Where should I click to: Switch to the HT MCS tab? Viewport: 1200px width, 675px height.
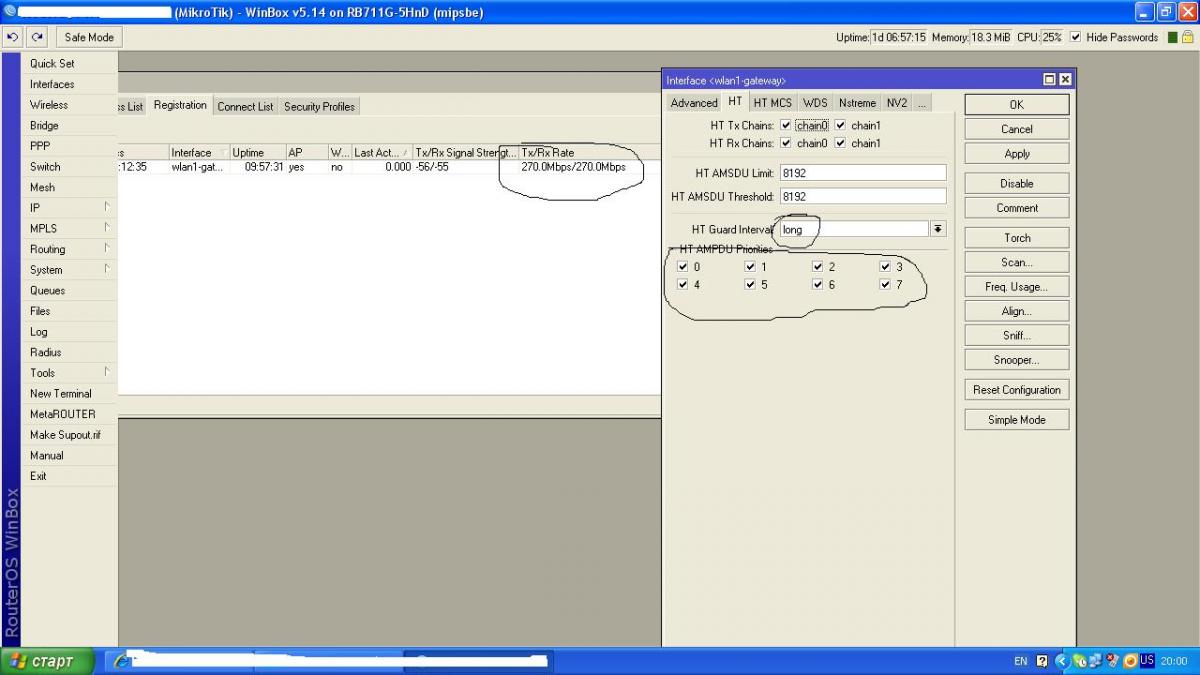point(772,103)
